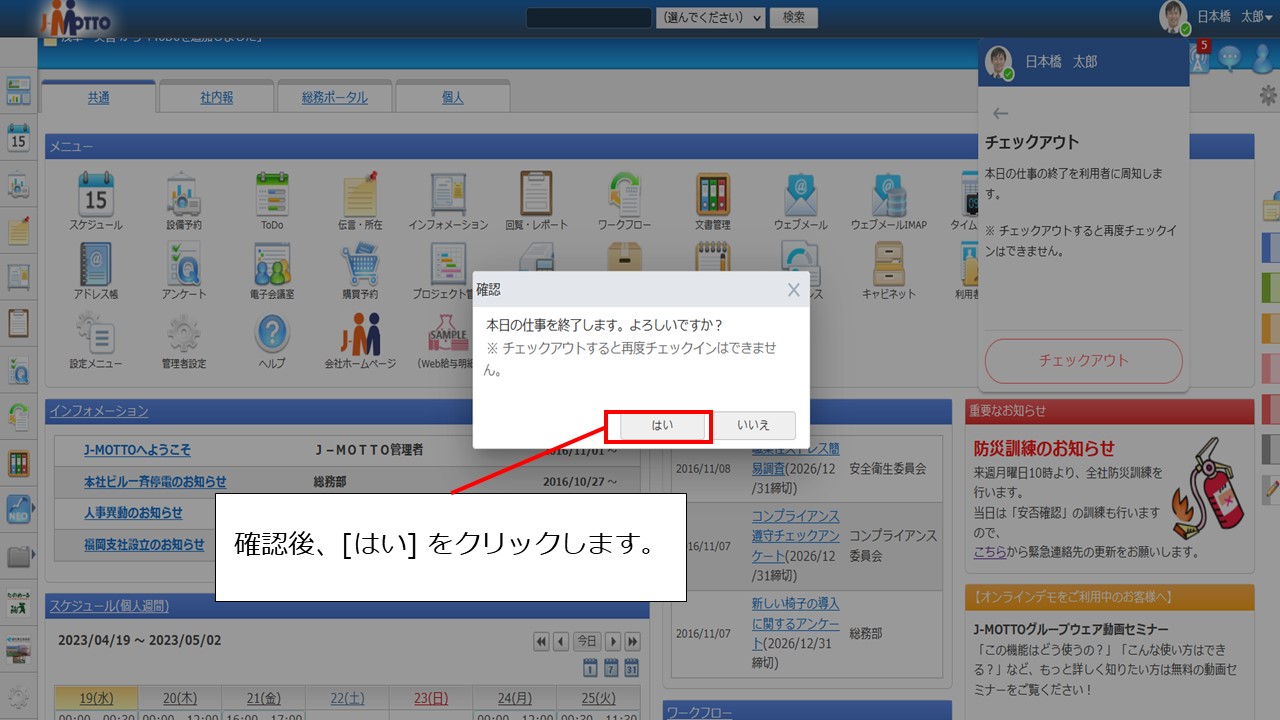Viewport: 1280px width, 720px height.
Task: Go to the next day in the schedule
Action: [613, 641]
